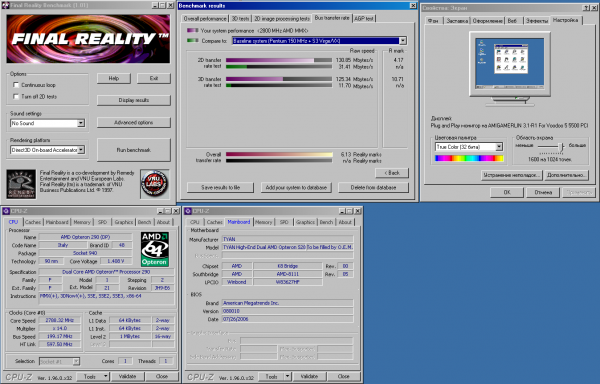
Task: Open the Sound settings dropdown
Action: (81, 123)
